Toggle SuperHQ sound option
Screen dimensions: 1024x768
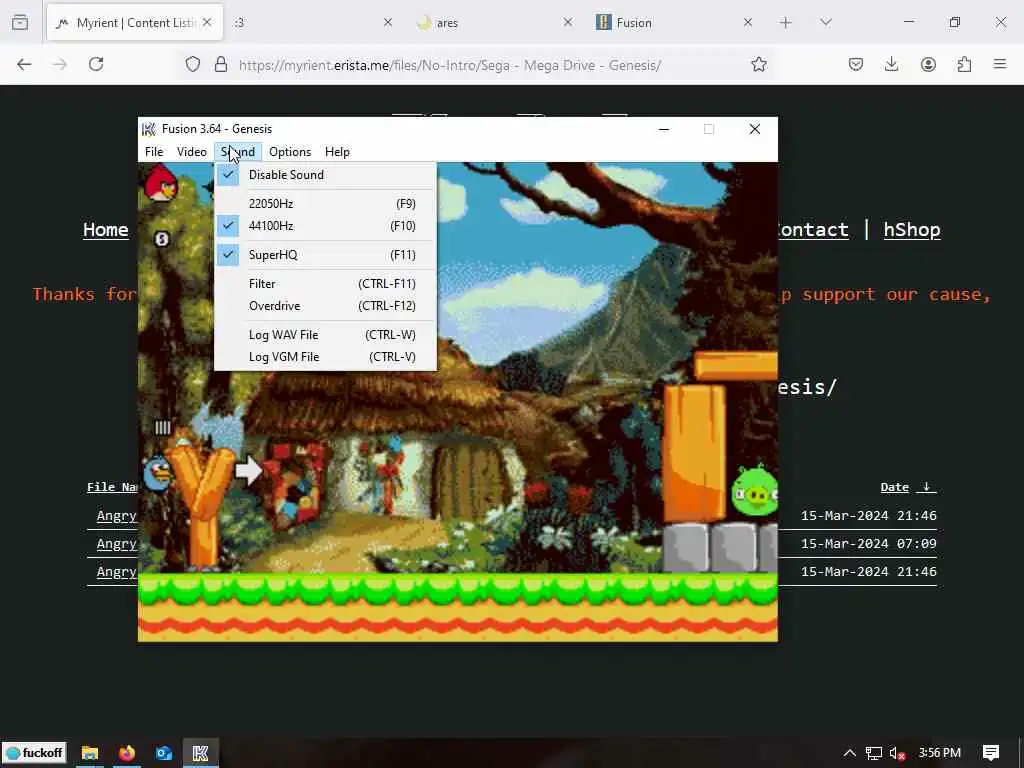(x=325, y=255)
